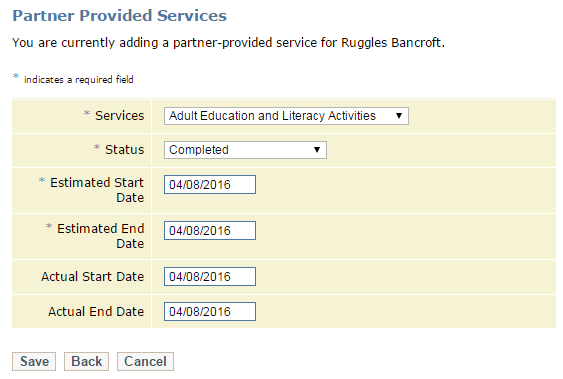Click the Services field label
563x379 pixels.
(120, 116)
